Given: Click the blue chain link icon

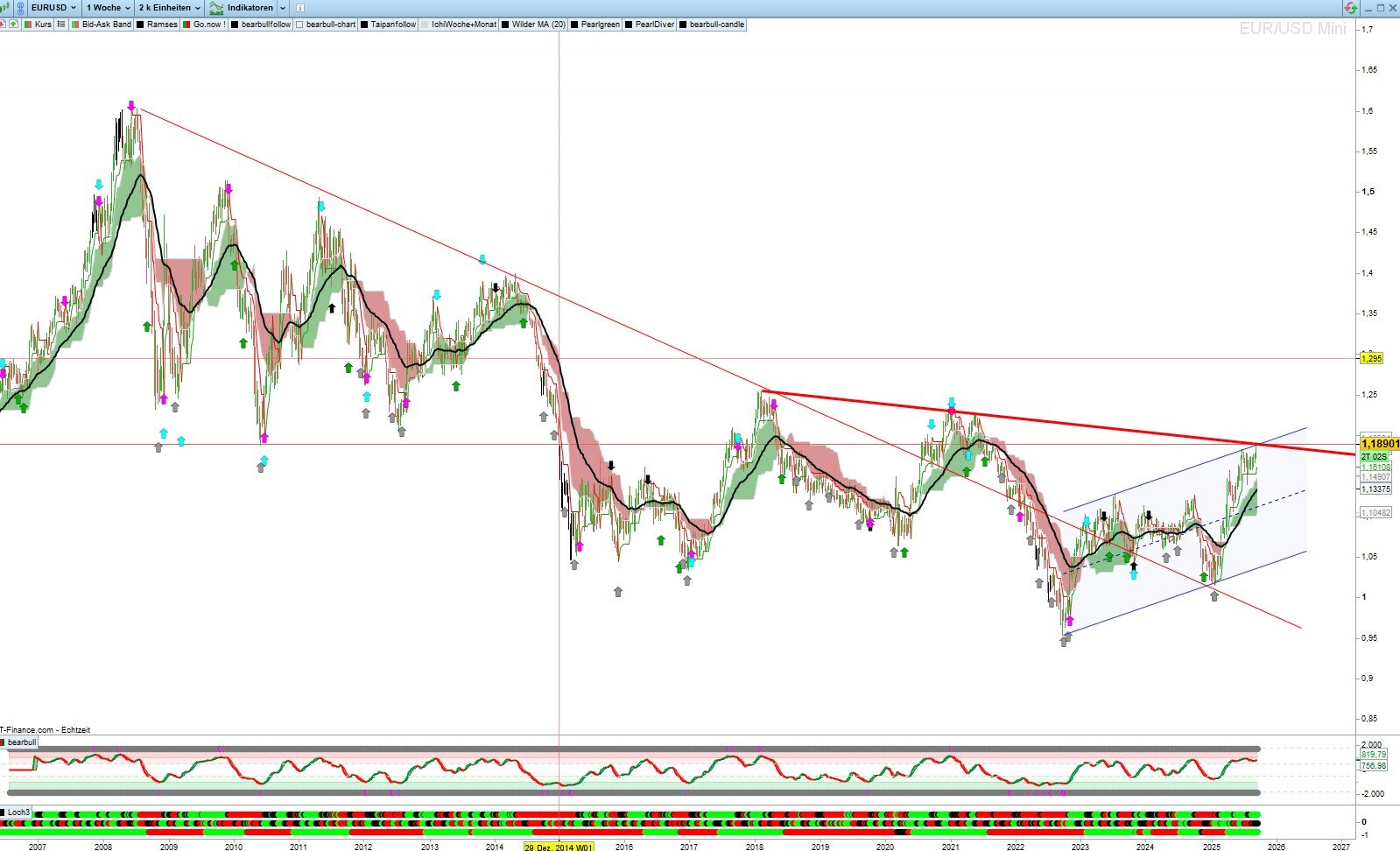Looking at the screenshot, I should 20,8.
